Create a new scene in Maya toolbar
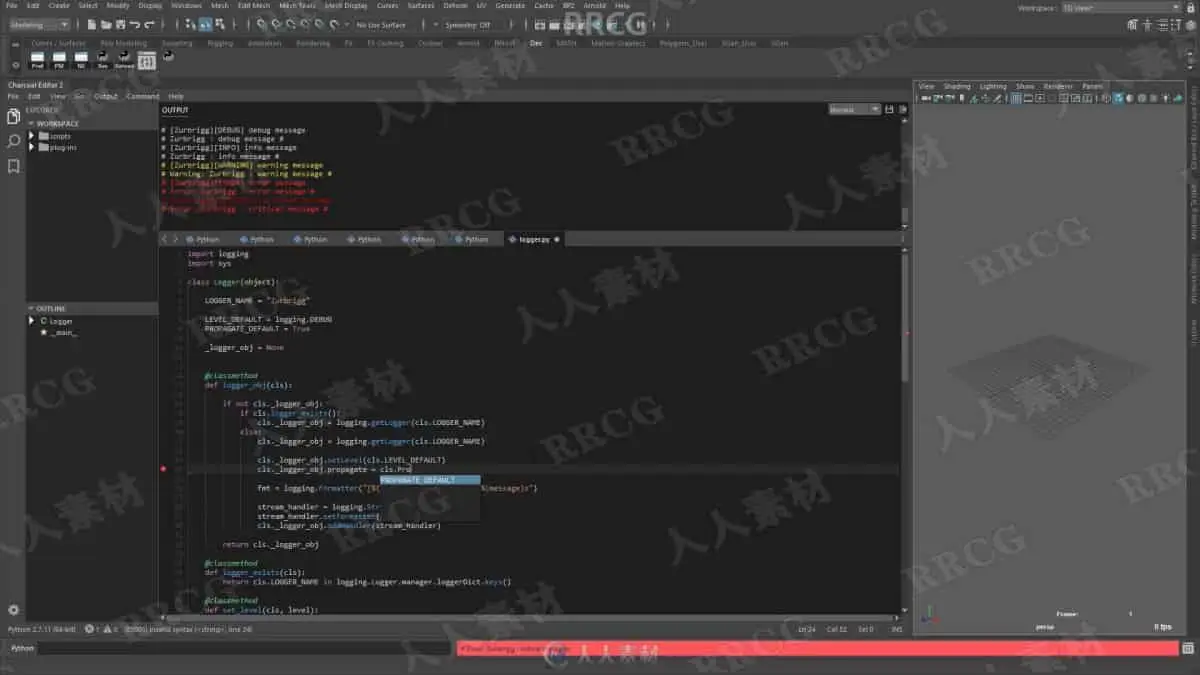1200x675 pixels. (92, 24)
